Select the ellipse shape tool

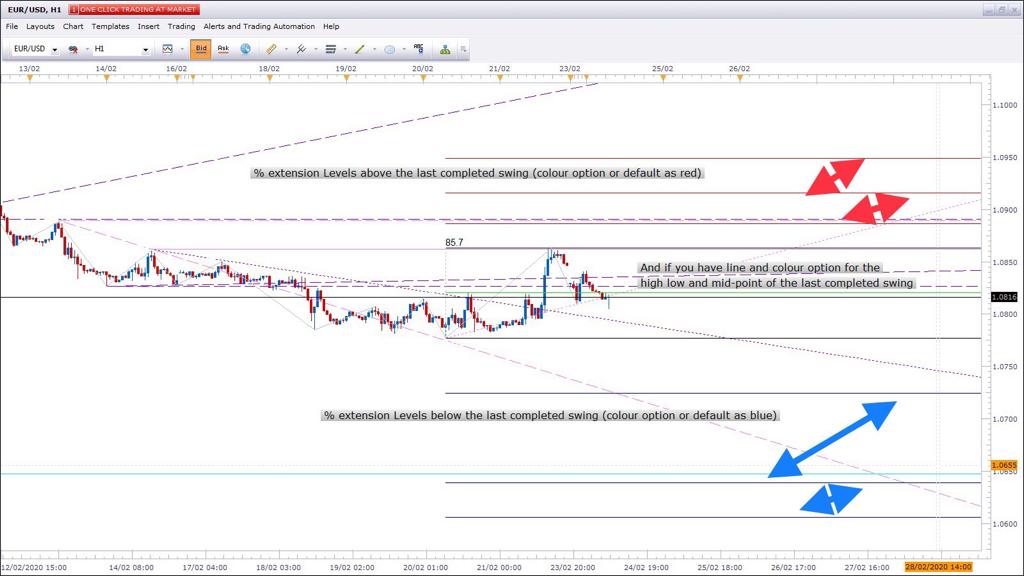[389, 49]
